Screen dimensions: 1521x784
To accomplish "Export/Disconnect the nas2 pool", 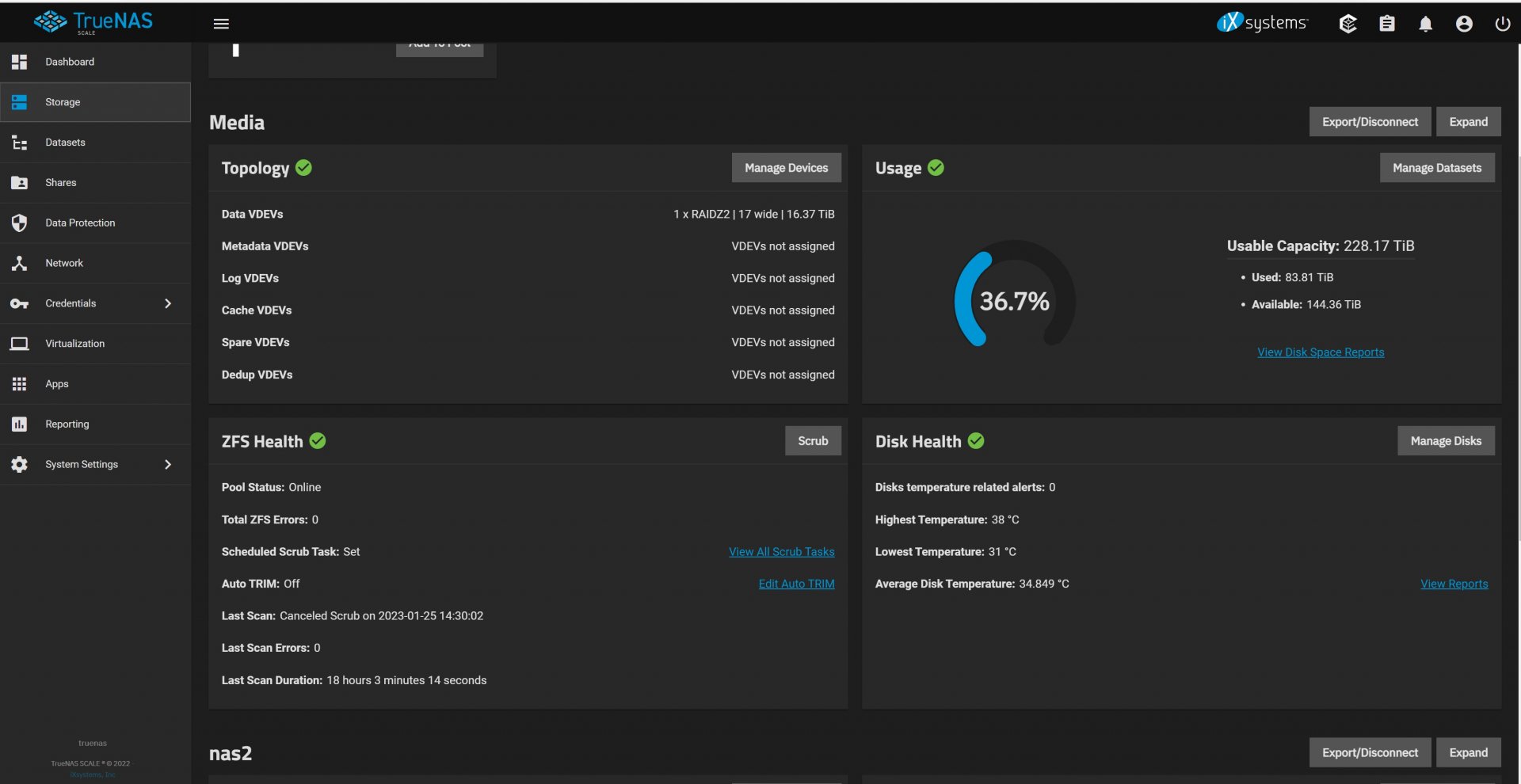I will point(1370,752).
